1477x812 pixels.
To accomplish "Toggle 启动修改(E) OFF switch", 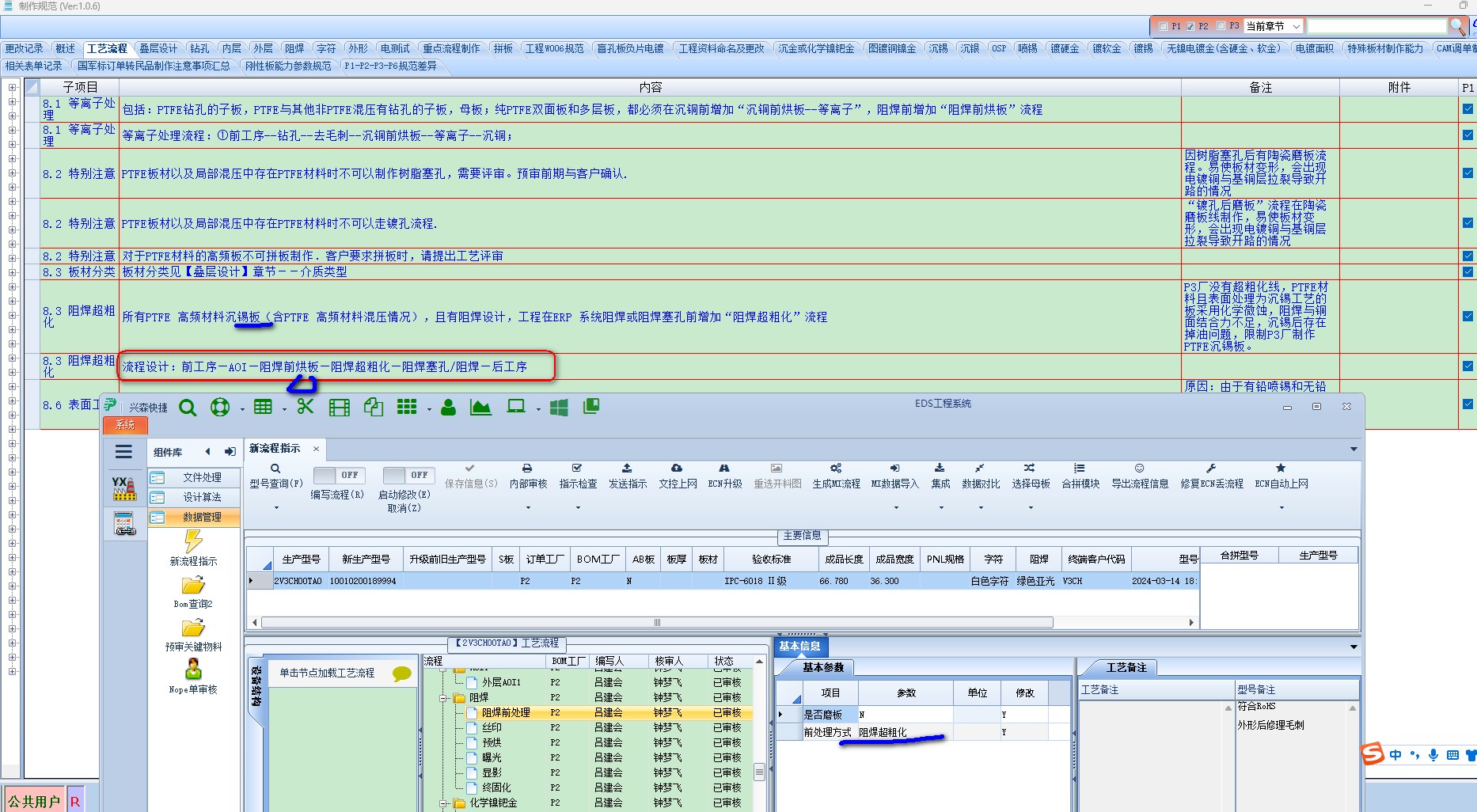I will point(407,475).
